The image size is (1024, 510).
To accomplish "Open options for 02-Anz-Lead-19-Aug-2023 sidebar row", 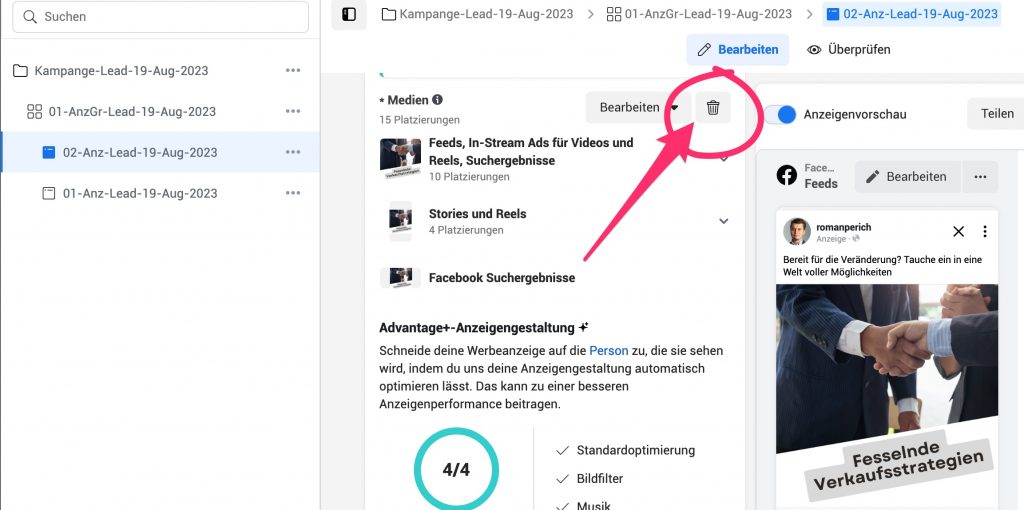I will click(293, 152).
